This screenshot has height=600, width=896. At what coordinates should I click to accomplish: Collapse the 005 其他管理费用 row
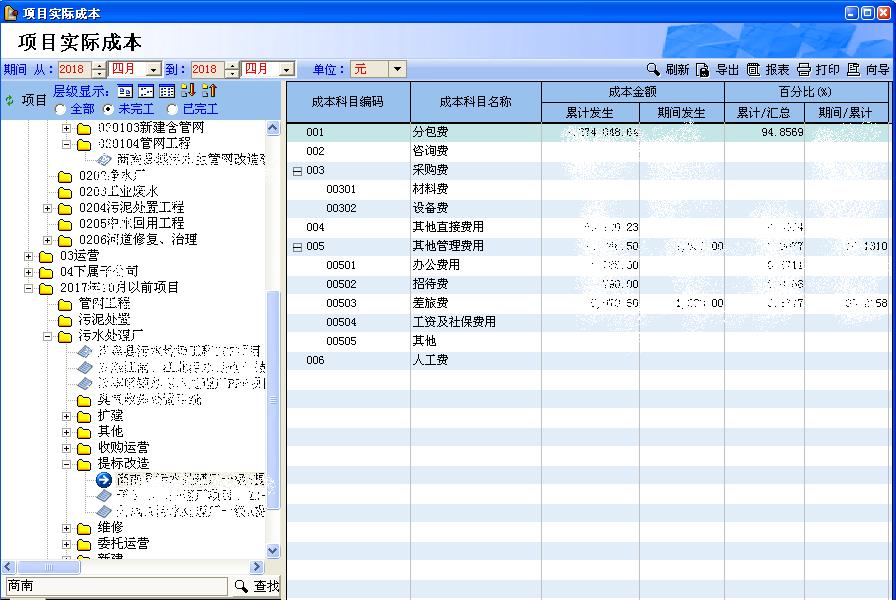point(296,246)
